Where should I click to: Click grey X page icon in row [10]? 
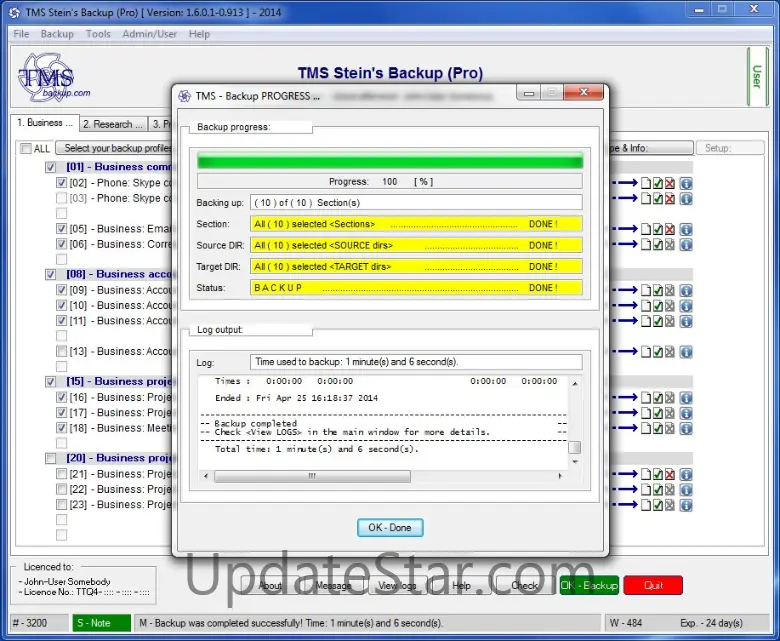670,306
